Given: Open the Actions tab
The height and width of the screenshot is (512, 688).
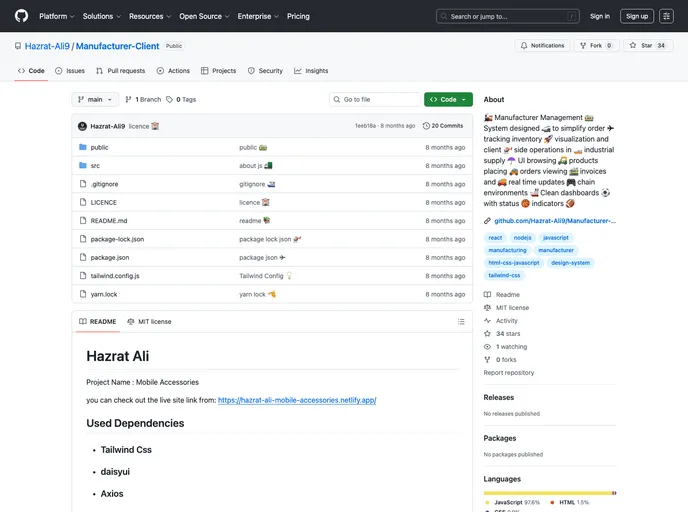Looking at the screenshot, I should pyautogui.click(x=173, y=71).
